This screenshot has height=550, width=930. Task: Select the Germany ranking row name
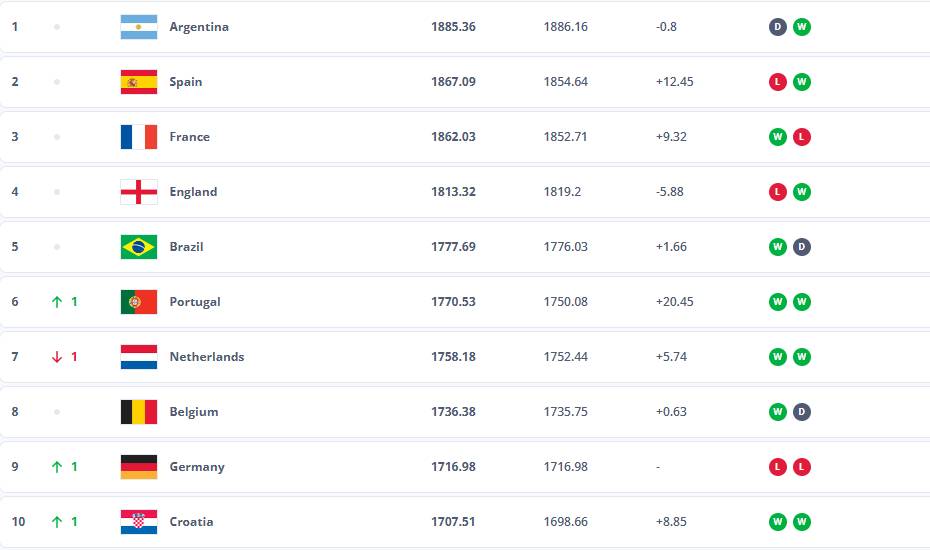197,467
